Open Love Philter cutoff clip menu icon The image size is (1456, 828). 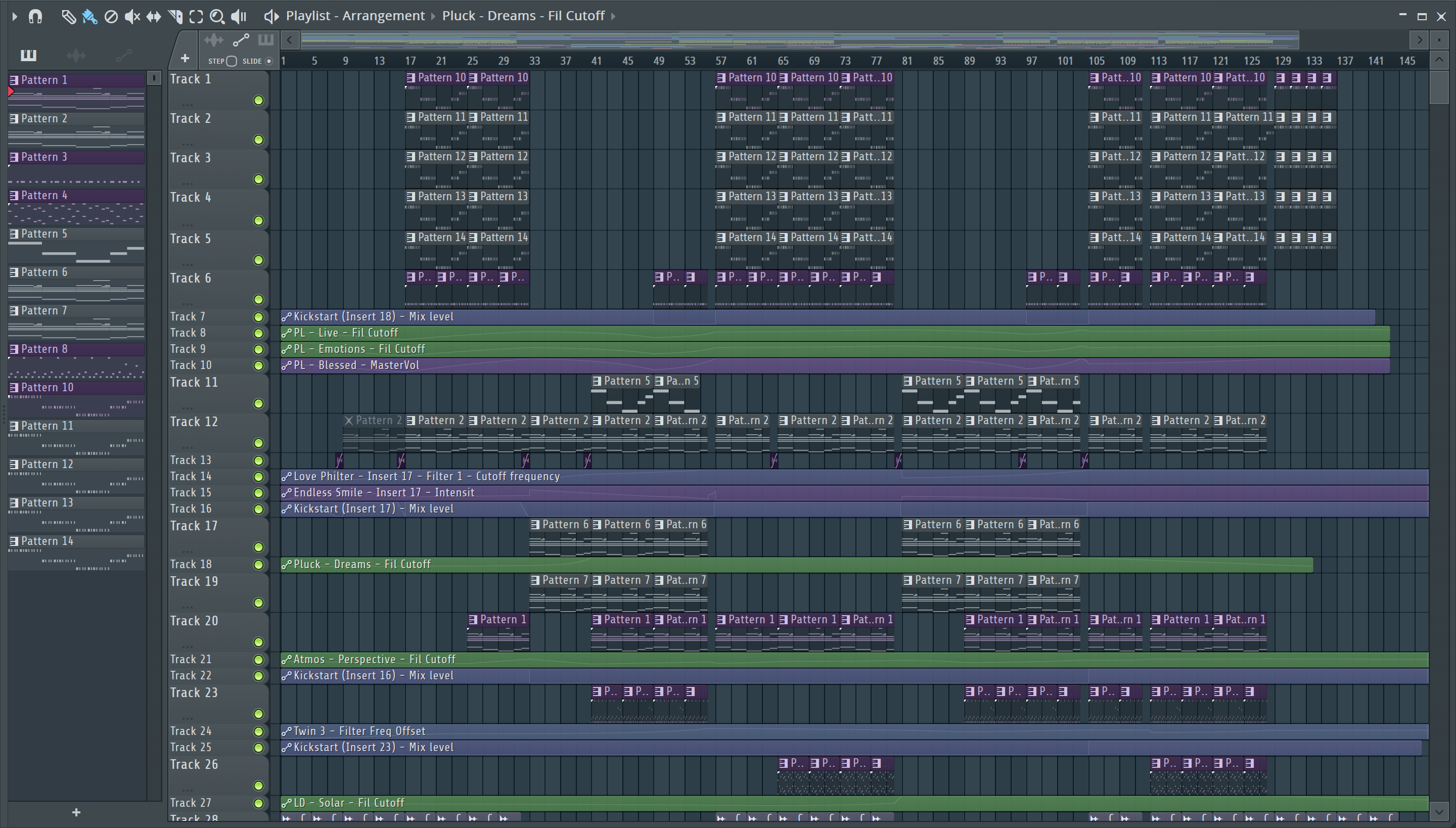point(287,477)
